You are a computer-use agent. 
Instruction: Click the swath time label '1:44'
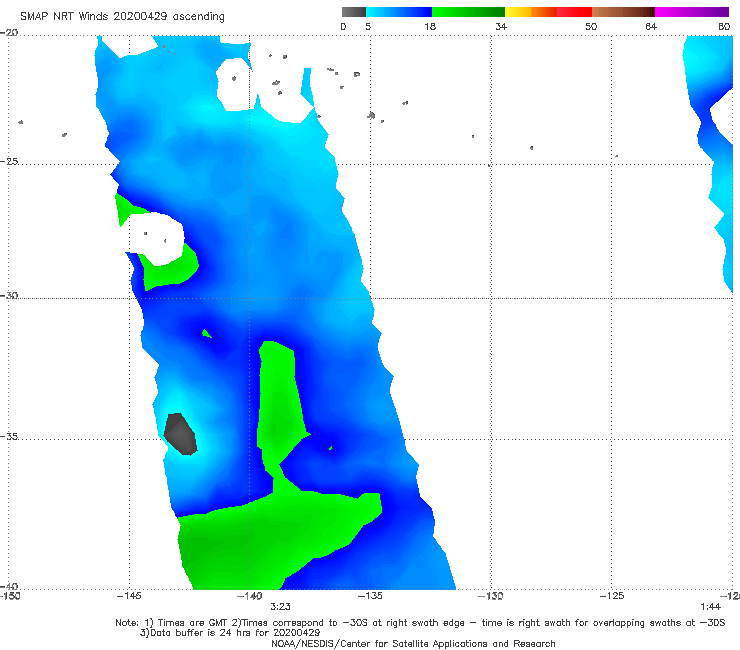[710, 607]
